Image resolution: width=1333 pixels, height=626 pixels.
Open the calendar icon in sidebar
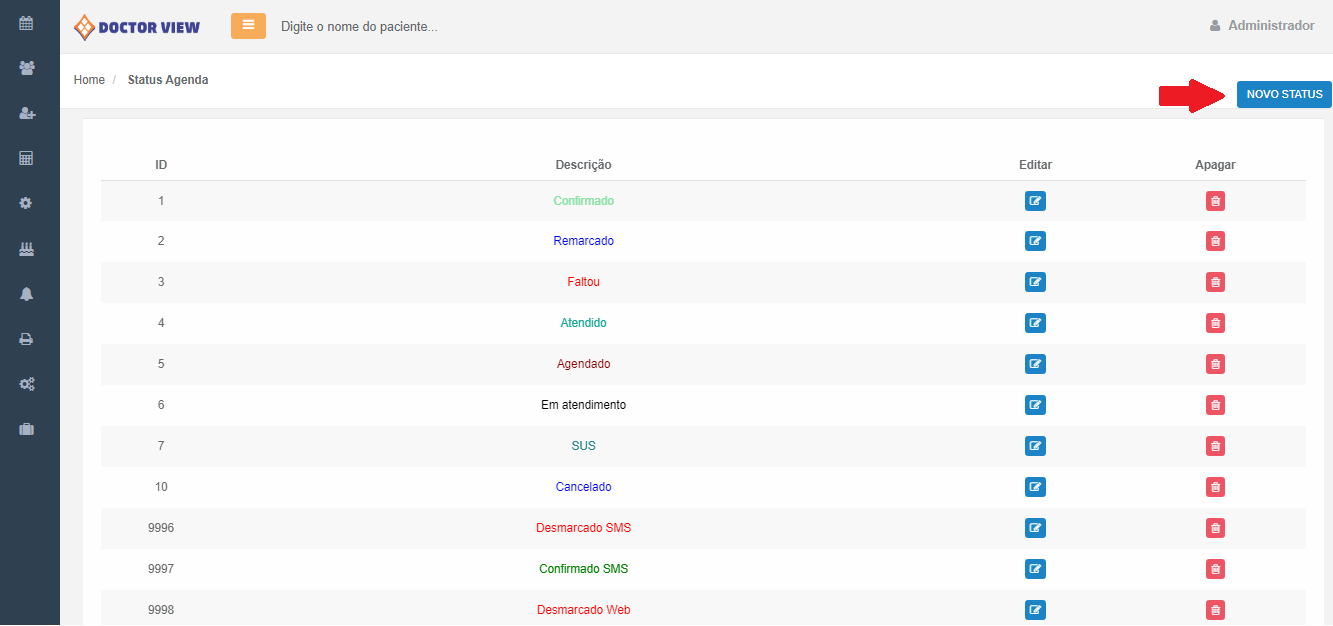pyautogui.click(x=27, y=23)
